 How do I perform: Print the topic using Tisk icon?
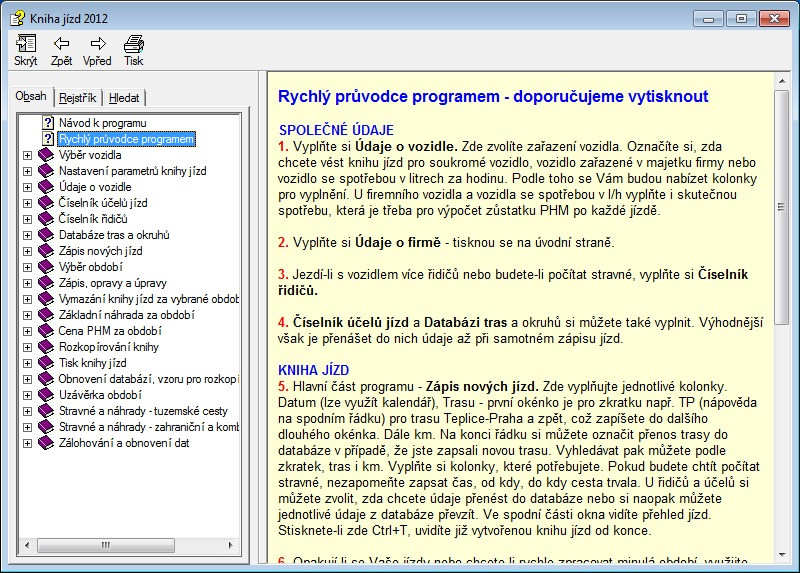134,44
